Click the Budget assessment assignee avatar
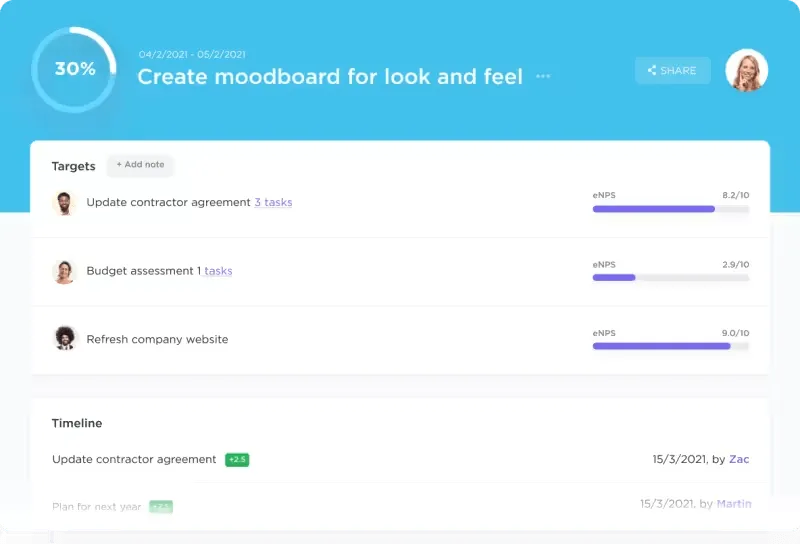Viewport: 800px width, 544px height. point(64,271)
